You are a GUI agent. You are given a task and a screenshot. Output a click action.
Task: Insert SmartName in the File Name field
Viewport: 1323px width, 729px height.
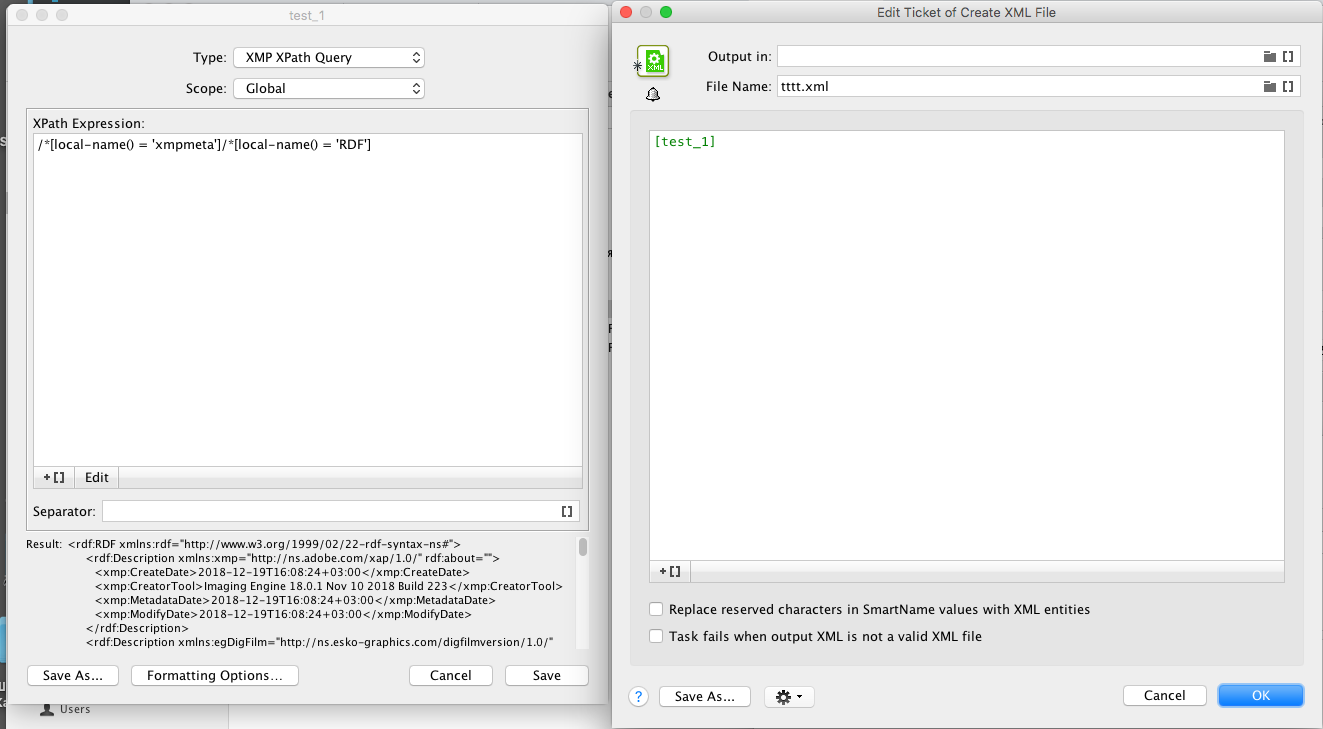[1288, 87]
